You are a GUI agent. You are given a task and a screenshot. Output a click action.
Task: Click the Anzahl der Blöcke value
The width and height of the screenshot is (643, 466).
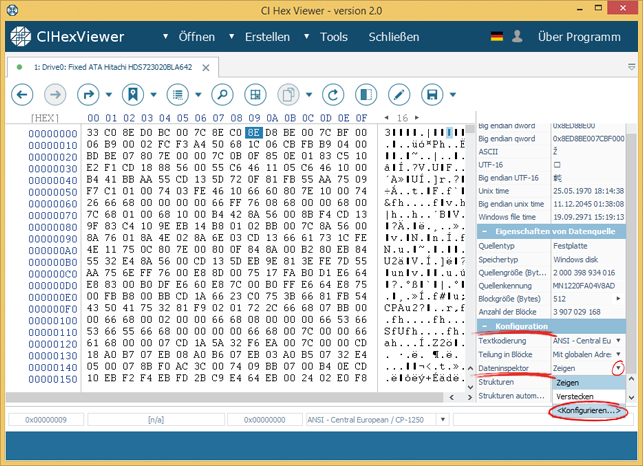coord(577,312)
